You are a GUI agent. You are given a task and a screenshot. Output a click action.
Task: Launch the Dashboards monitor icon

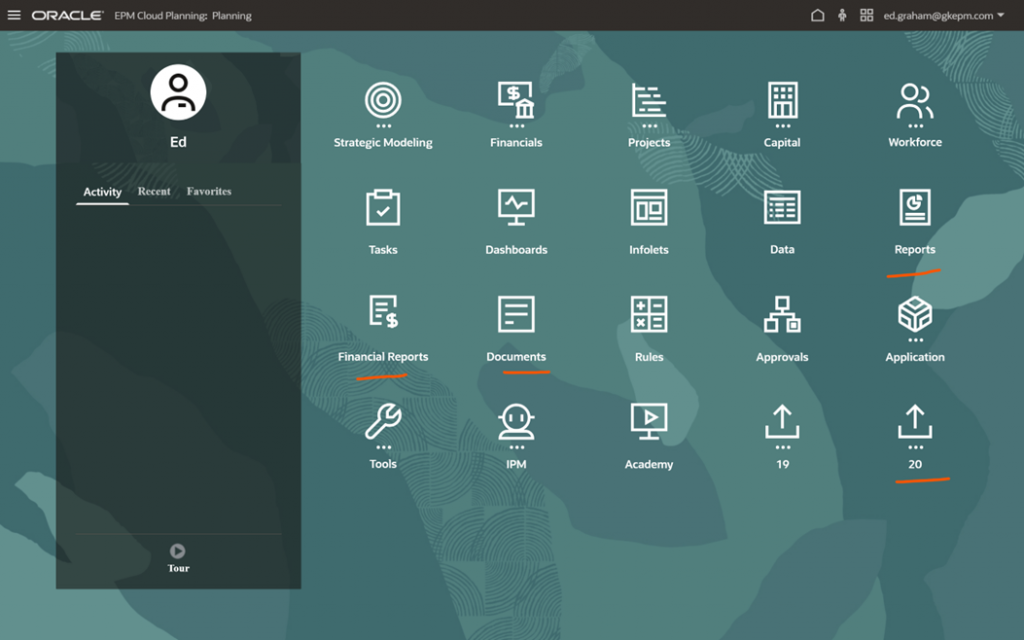[x=516, y=207]
